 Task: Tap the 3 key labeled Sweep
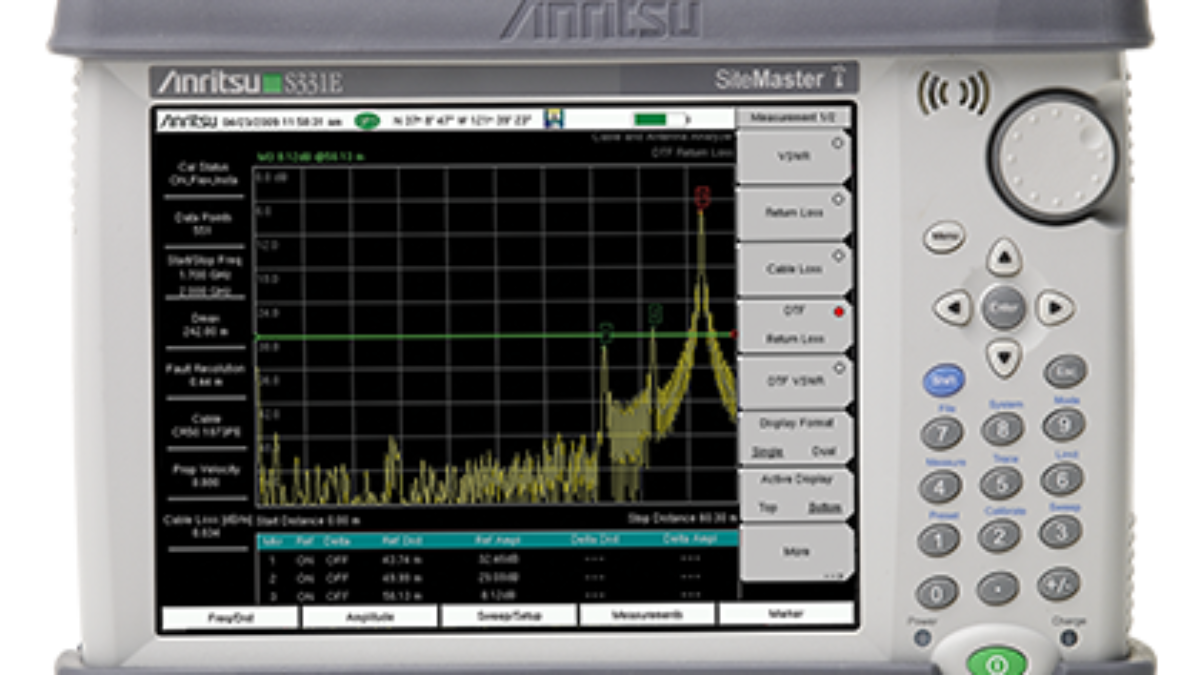coord(1060,532)
